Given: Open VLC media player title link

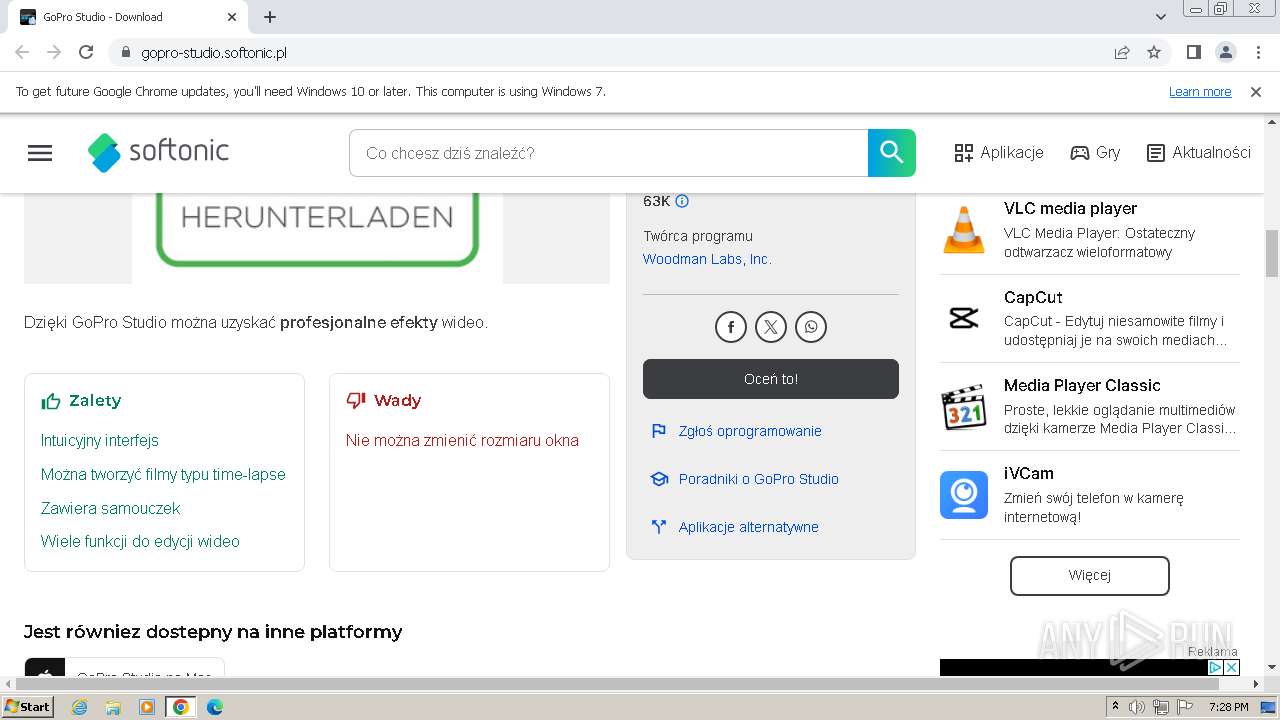Looking at the screenshot, I should click(x=1070, y=208).
